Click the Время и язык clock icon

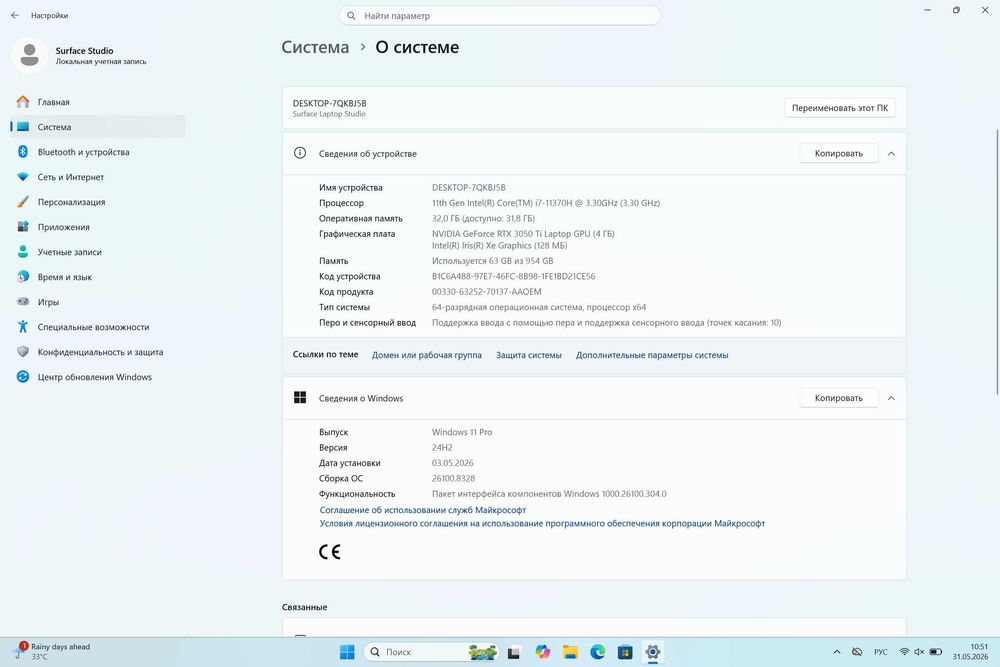tap(23, 277)
